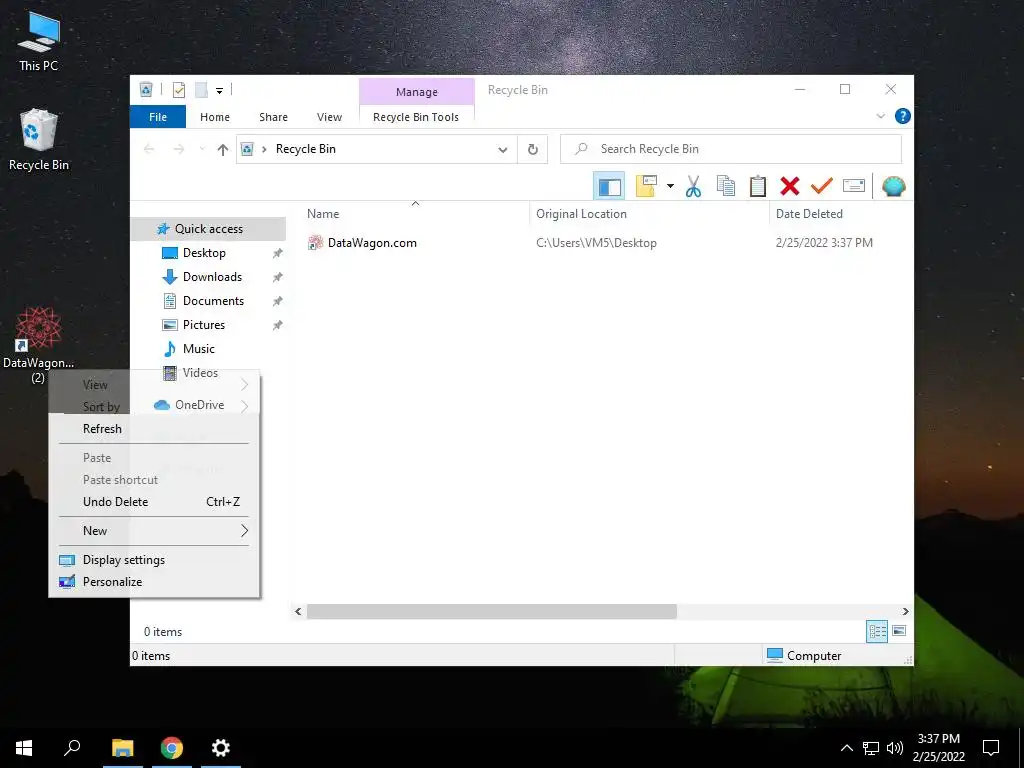Click the envelope E-mail toolbar icon

(x=854, y=186)
